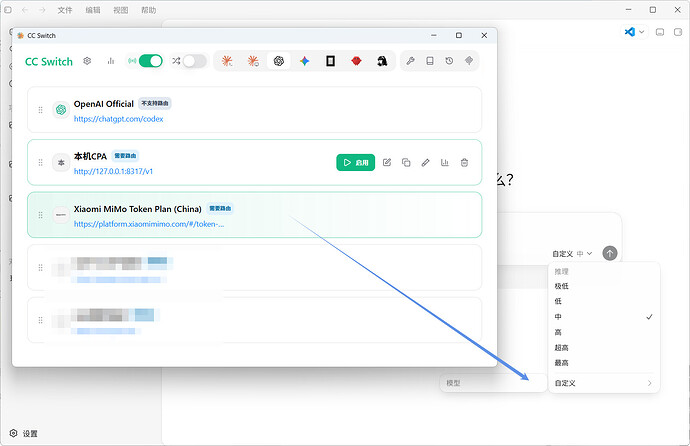Turn off the green proxy switch
This screenshot has width=690, height=446.
150,61
